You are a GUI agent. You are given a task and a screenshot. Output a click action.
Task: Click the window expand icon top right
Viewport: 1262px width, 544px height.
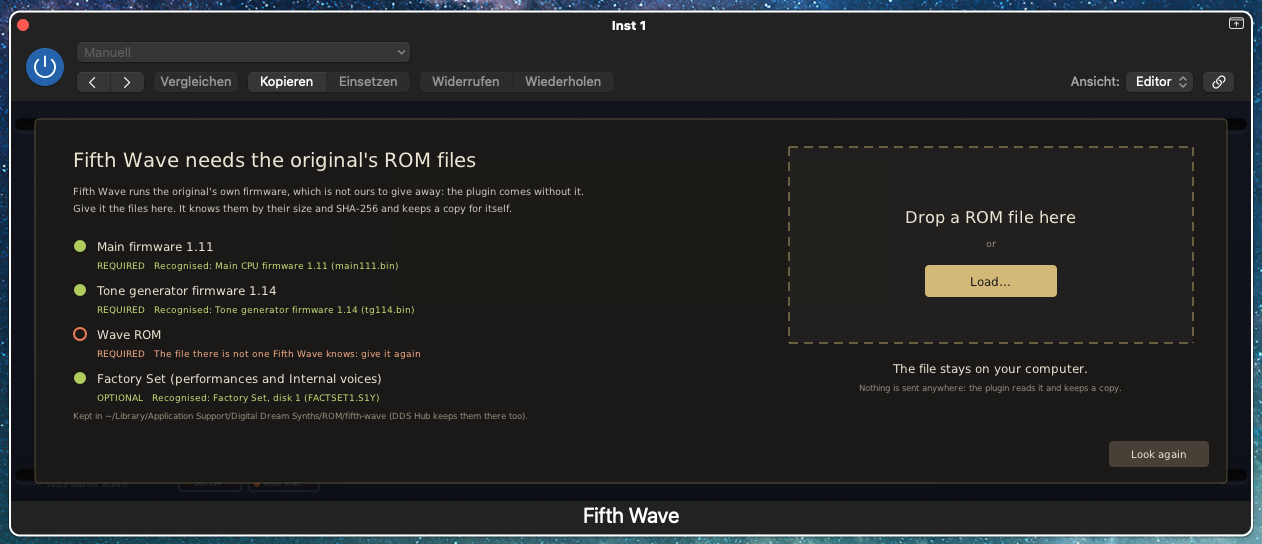[1236, 23]
